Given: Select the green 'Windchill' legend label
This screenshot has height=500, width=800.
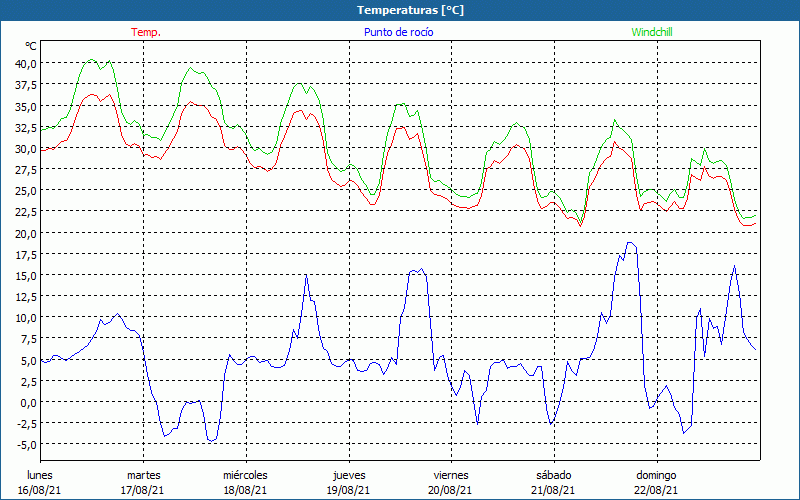Looking at the screenshot, I should click(x=652, y=32).
